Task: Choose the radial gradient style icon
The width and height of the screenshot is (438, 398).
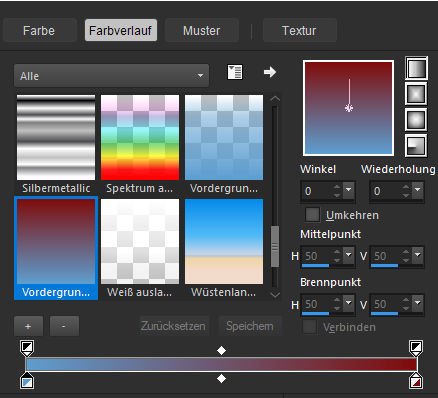Action: click(416, 146)
